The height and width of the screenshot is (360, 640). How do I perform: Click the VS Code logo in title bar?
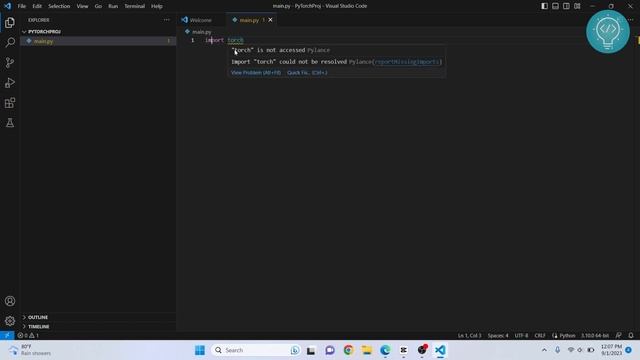pyautogui.click(x=8, y=6)
